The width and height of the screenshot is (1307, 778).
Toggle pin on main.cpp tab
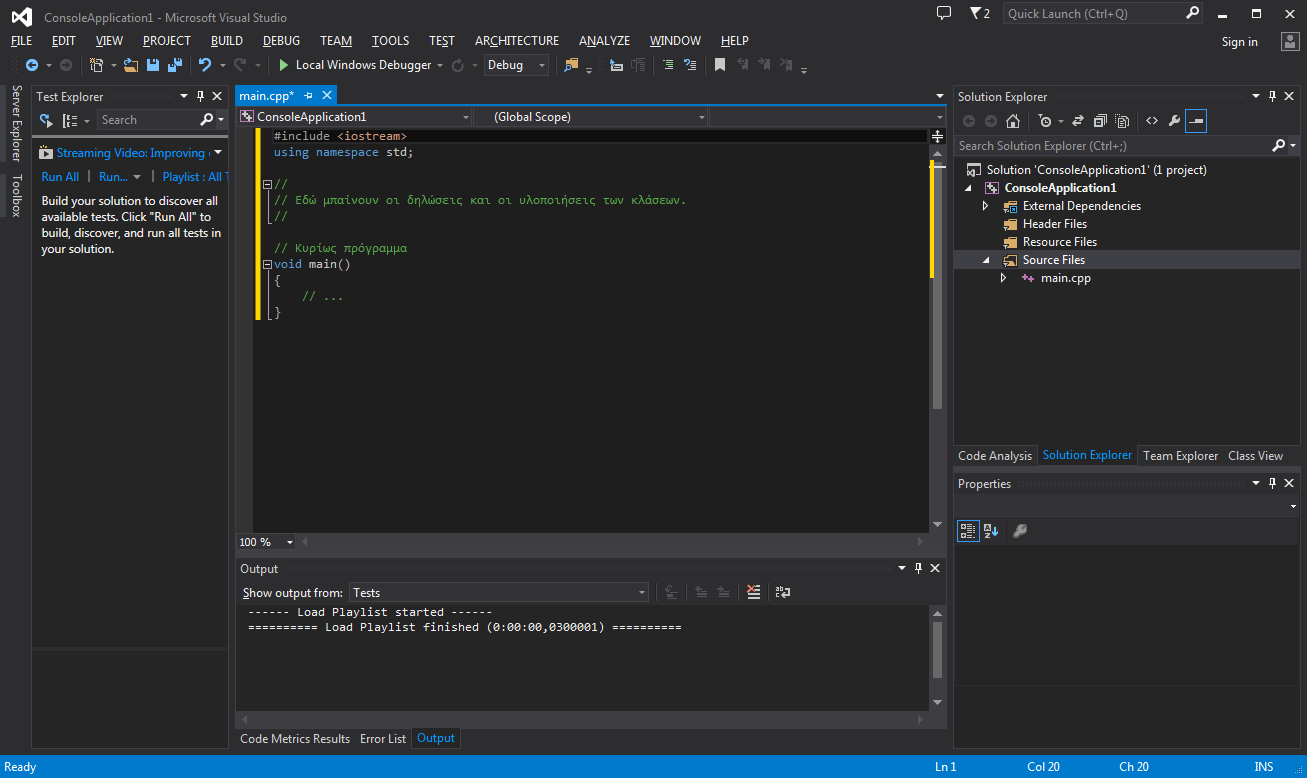tap(309, 96)
